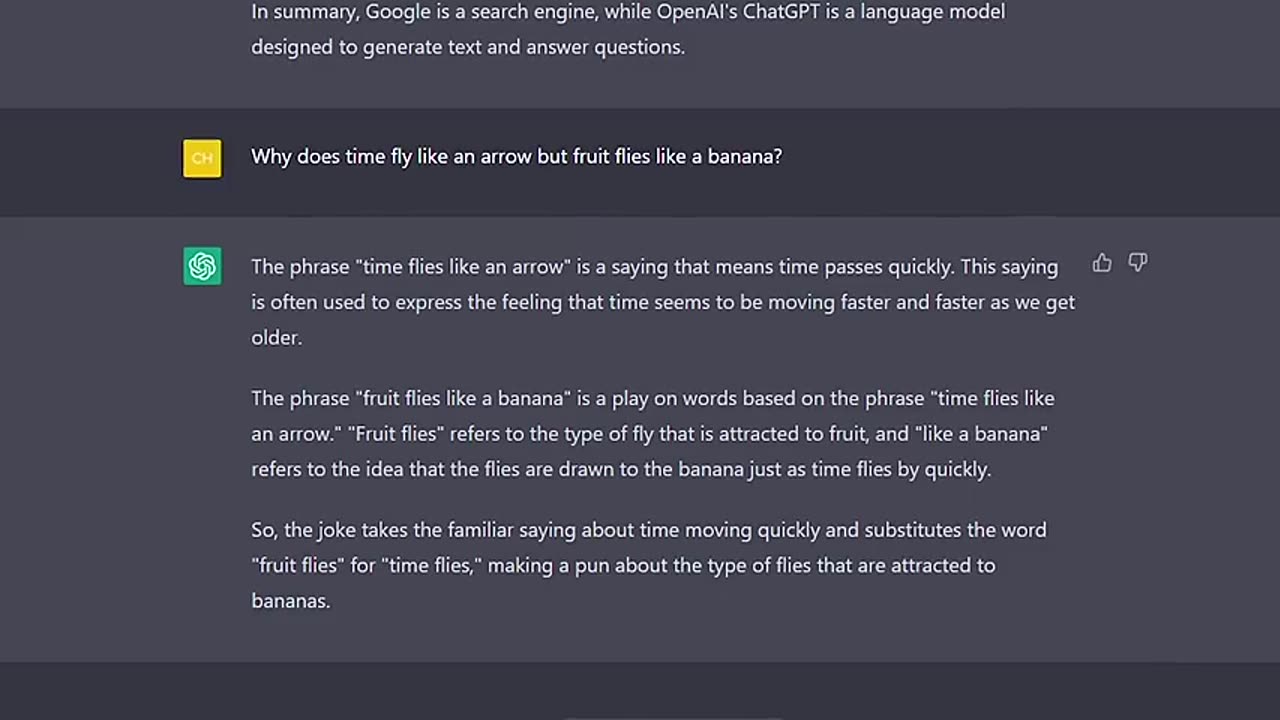Click the message input box edge at bottom
The image size is (1280, 720).
point(673,716)
